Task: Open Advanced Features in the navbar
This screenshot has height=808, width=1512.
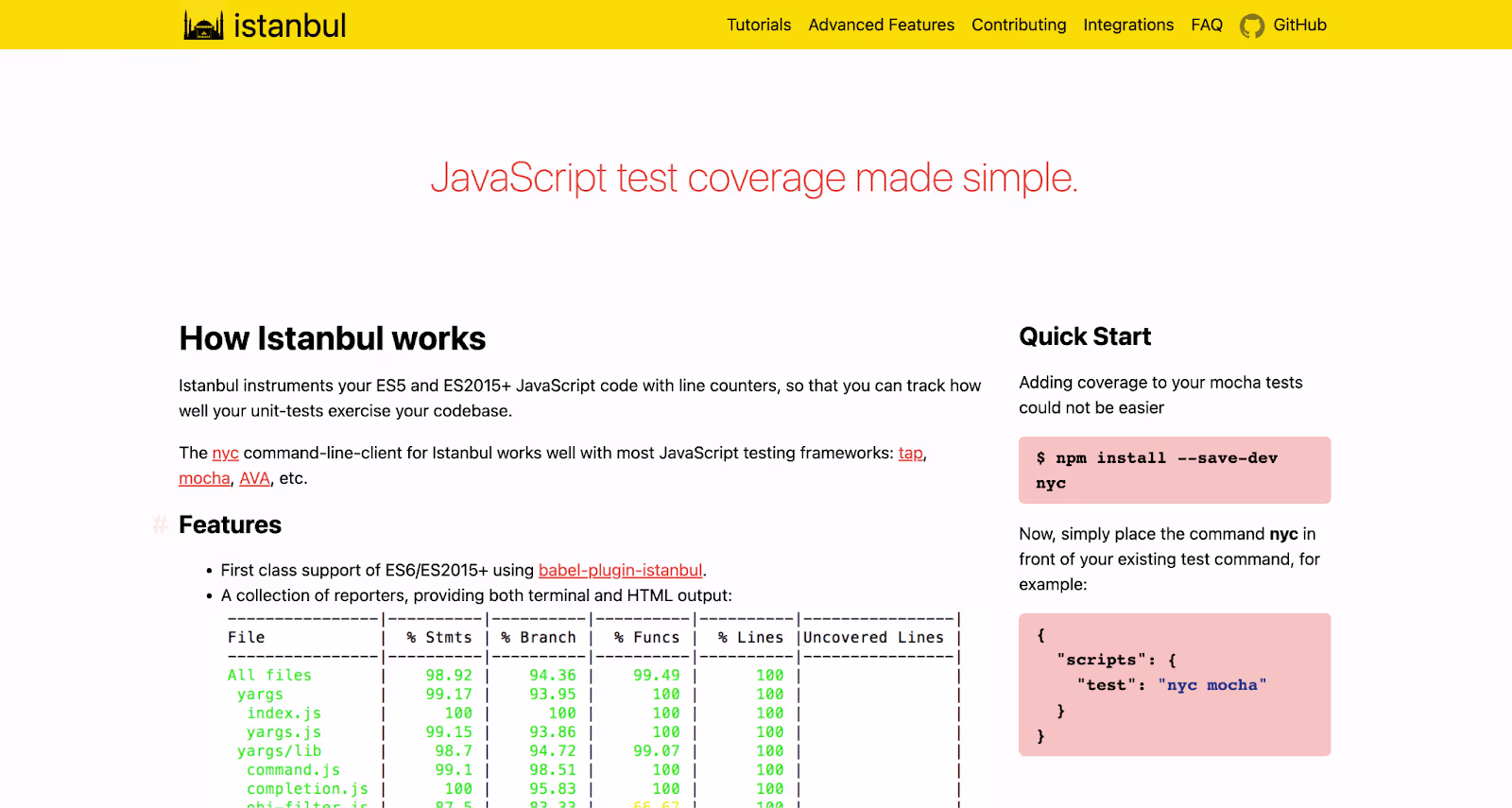Action: point(881,25)
